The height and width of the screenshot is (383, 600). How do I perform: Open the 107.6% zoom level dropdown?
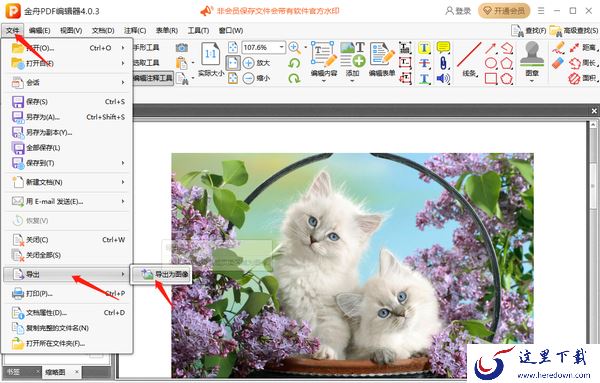[282, 47]
